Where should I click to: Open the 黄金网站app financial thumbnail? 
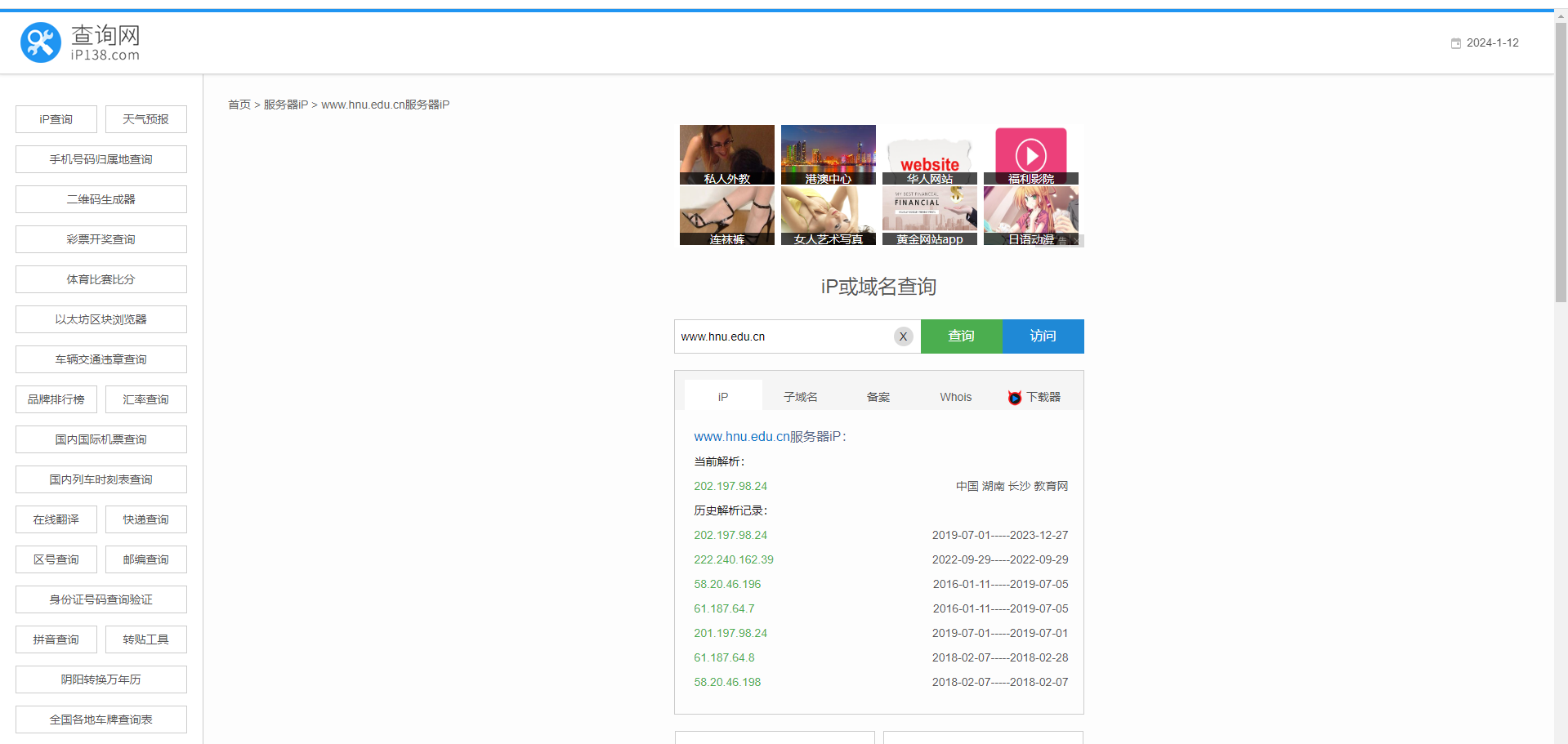929,216
